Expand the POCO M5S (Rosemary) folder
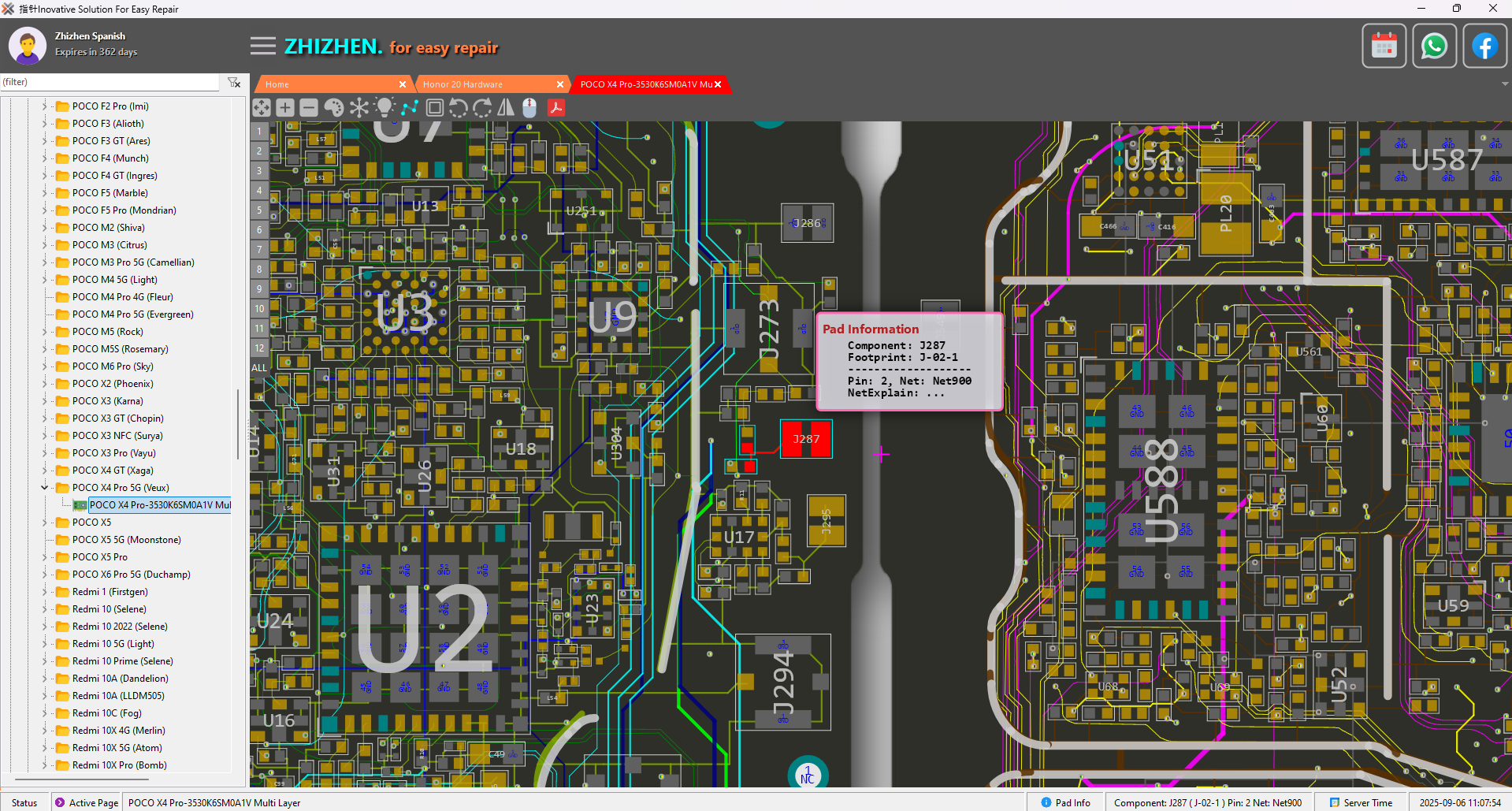 44,349
